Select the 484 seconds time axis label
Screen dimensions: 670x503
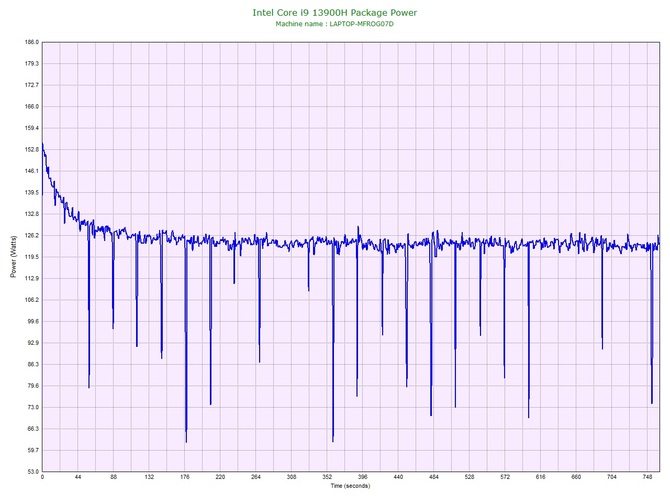point(434,477)
